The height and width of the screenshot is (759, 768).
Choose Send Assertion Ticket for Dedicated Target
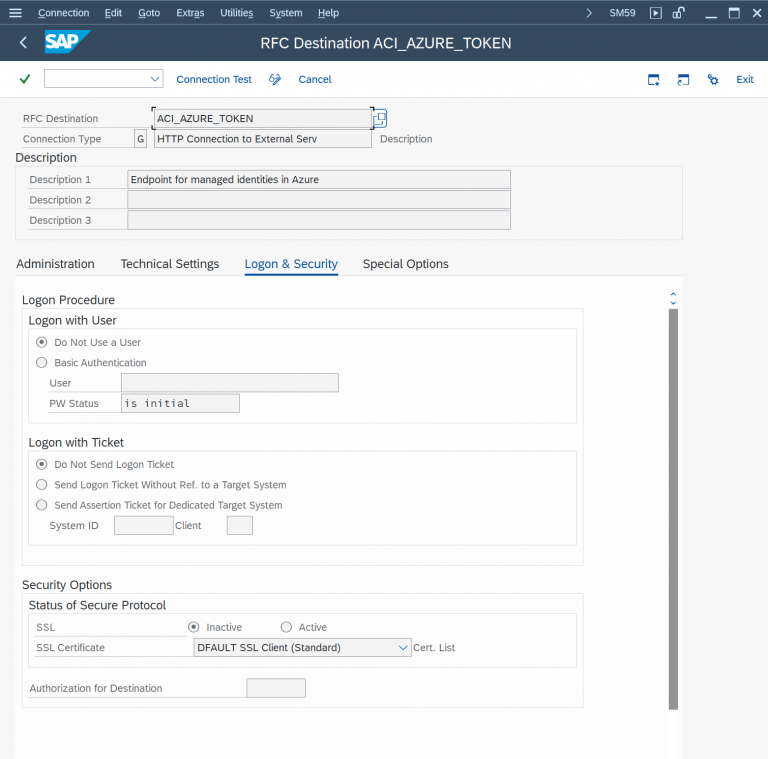[42, 505]
